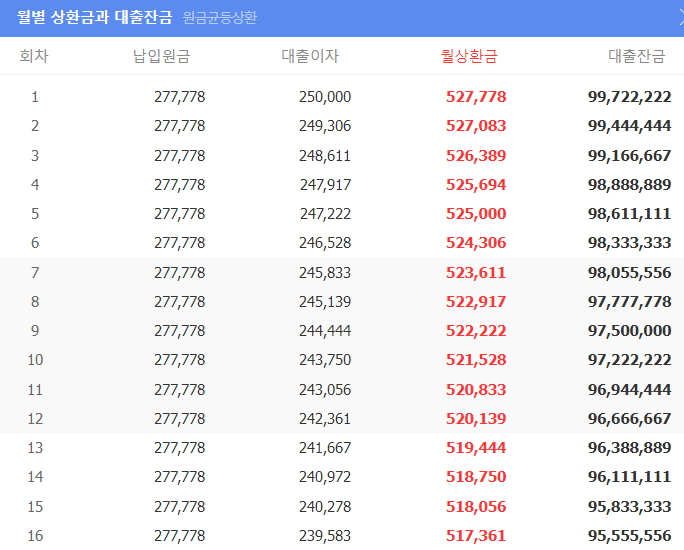Select monthly payment 527,778
This screenshot has height=550, width=684.
click(476, 97)
